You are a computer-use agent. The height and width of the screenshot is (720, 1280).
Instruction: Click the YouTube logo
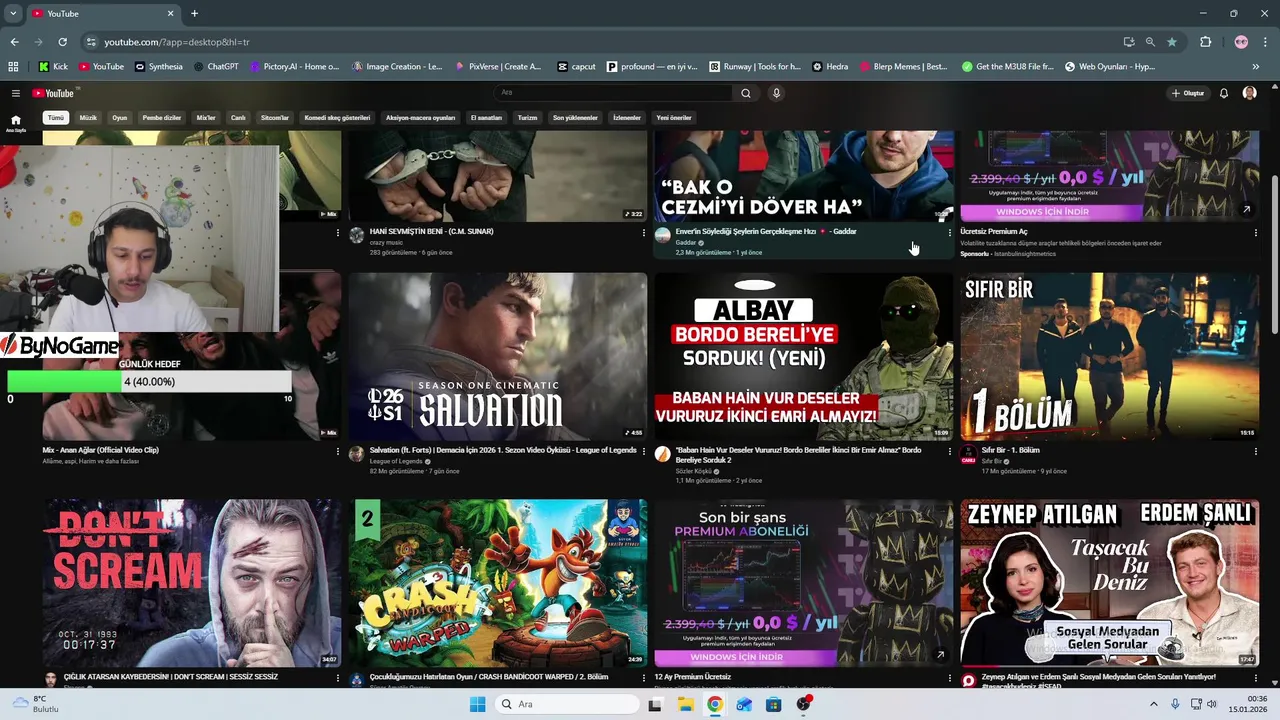click(53, 93)
